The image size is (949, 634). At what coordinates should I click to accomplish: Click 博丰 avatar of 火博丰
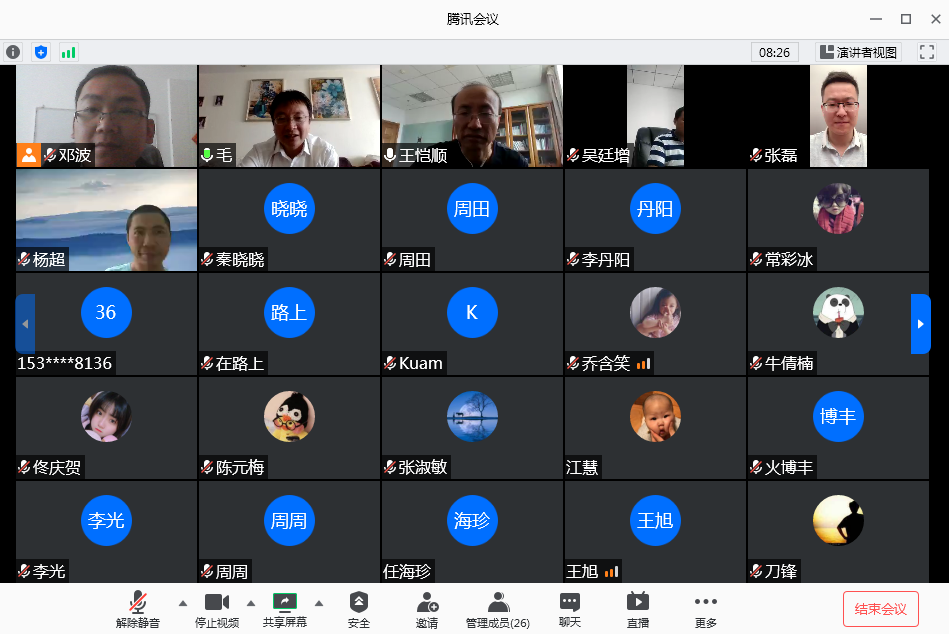(x=838, y=416)
